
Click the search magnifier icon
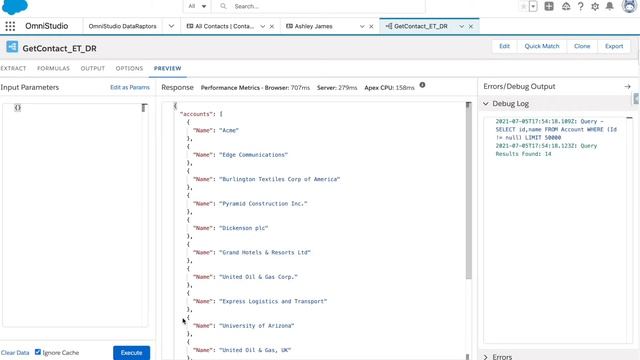(223, 6)
